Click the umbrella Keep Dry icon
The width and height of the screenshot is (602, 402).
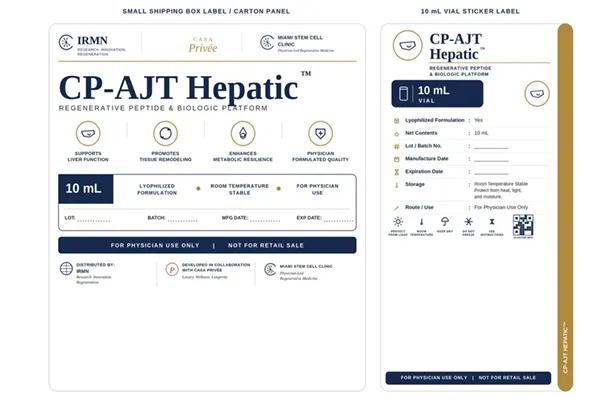[445, 222]
